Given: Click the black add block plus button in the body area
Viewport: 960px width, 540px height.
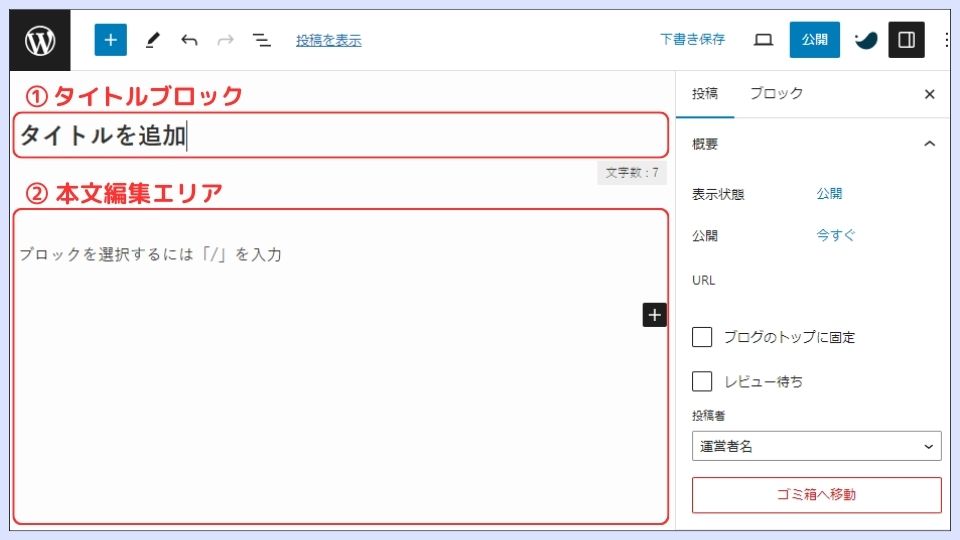Looking at the screenshot, I should 654,315.
